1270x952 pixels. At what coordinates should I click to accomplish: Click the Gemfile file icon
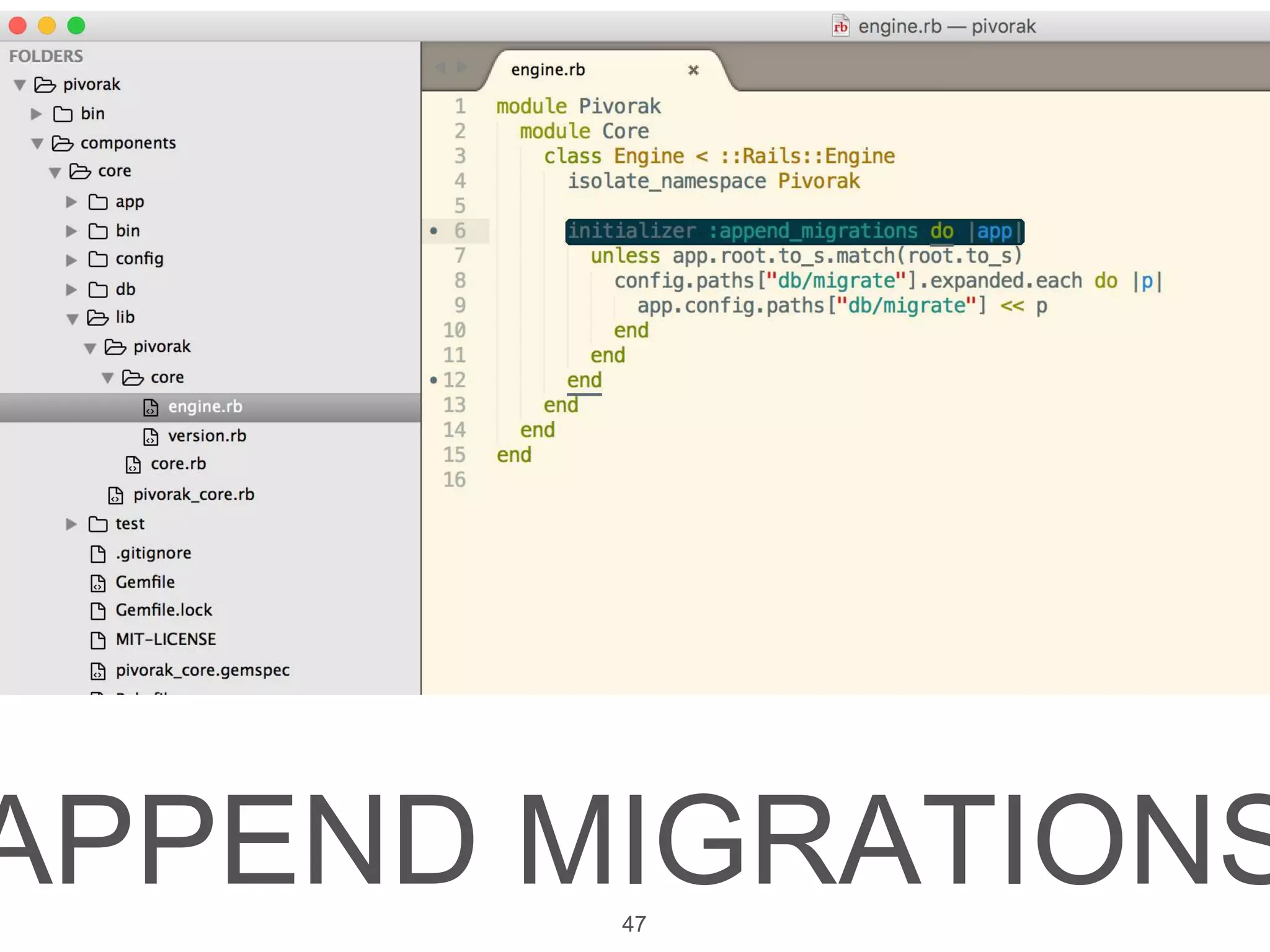point(98,583)
